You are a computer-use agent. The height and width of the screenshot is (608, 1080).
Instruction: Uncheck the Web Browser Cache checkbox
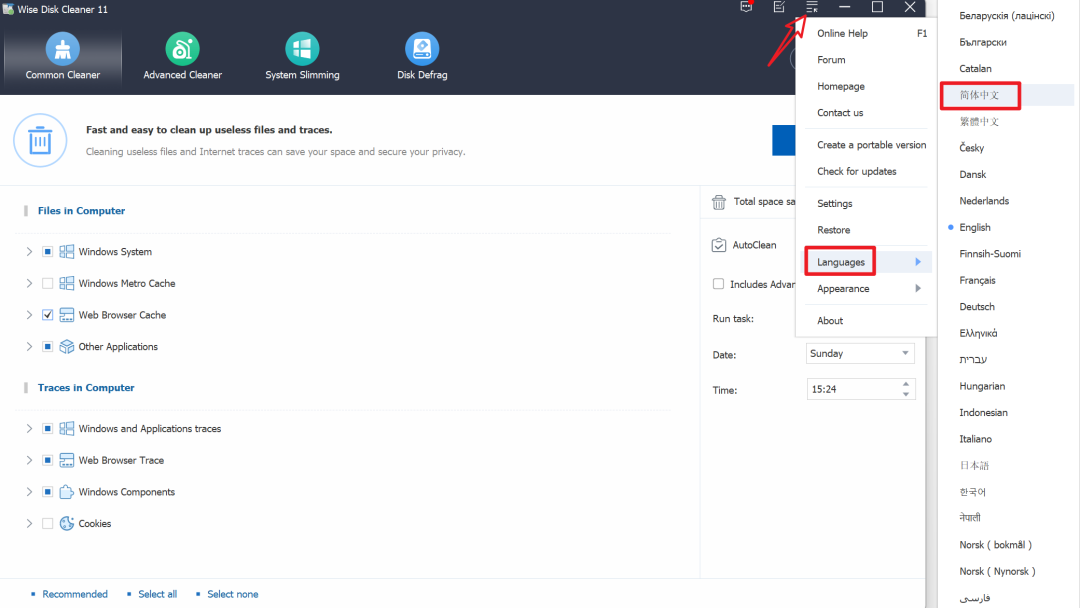(x=48, y=315)
